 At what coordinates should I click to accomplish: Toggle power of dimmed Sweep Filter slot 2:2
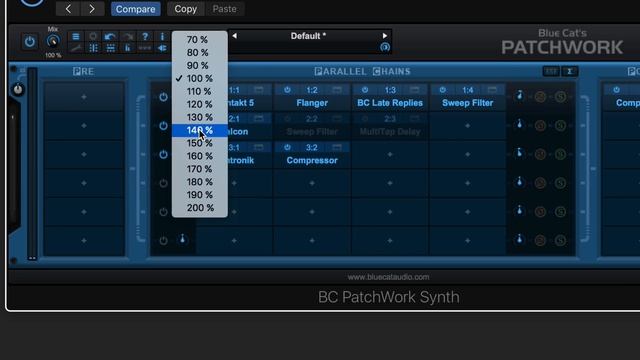click(287, 119)
